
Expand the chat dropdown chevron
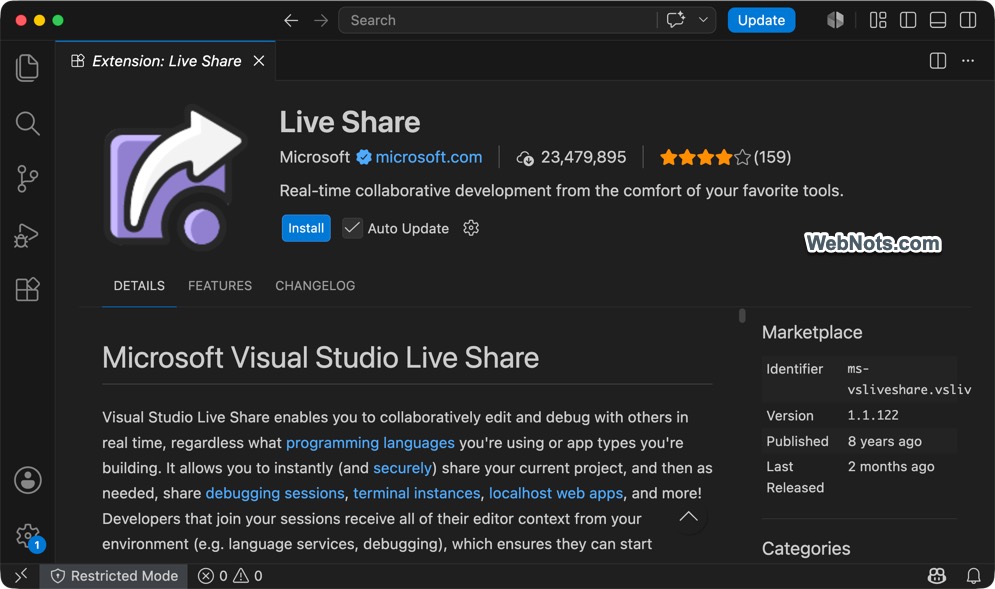[x=703, y=20]
